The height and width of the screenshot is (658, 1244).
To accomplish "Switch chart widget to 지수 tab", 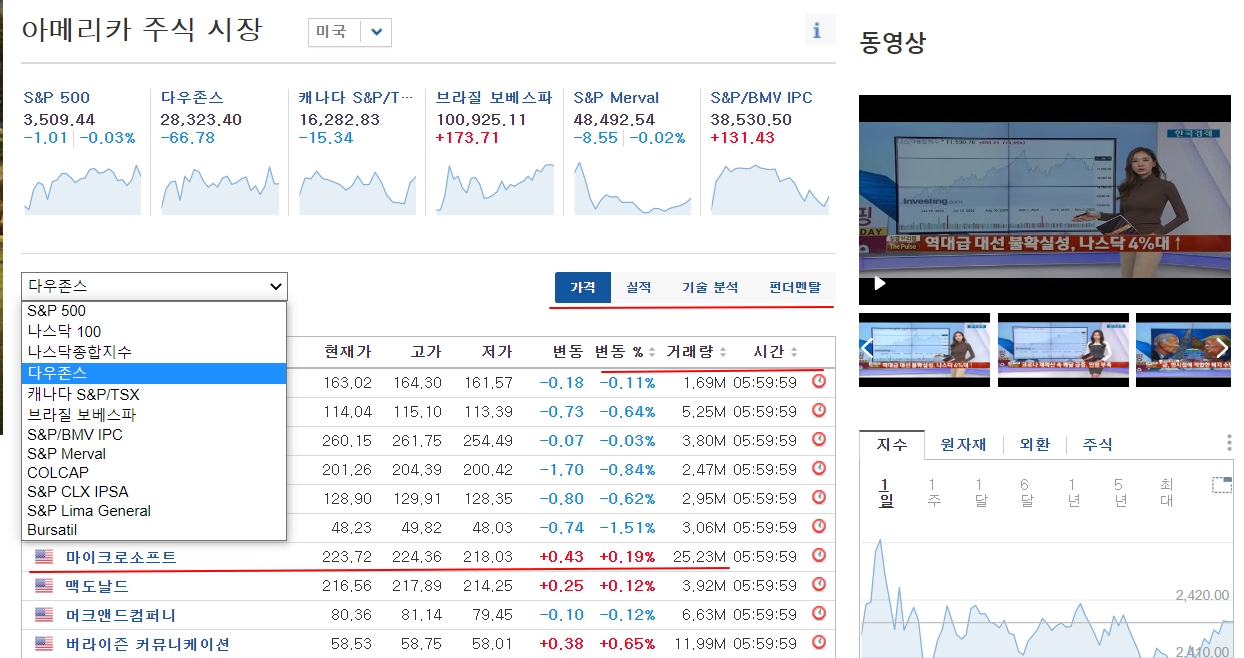I will [892, 445].
